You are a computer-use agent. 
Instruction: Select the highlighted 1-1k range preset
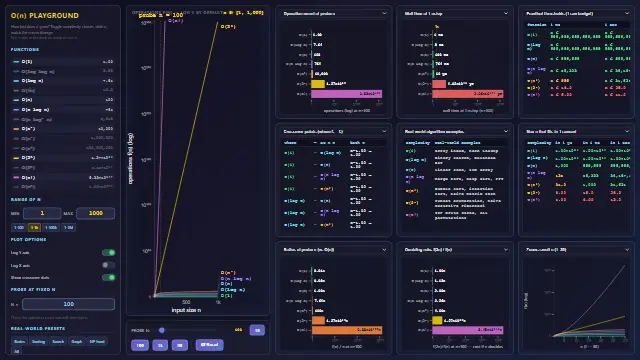(34, 228)
